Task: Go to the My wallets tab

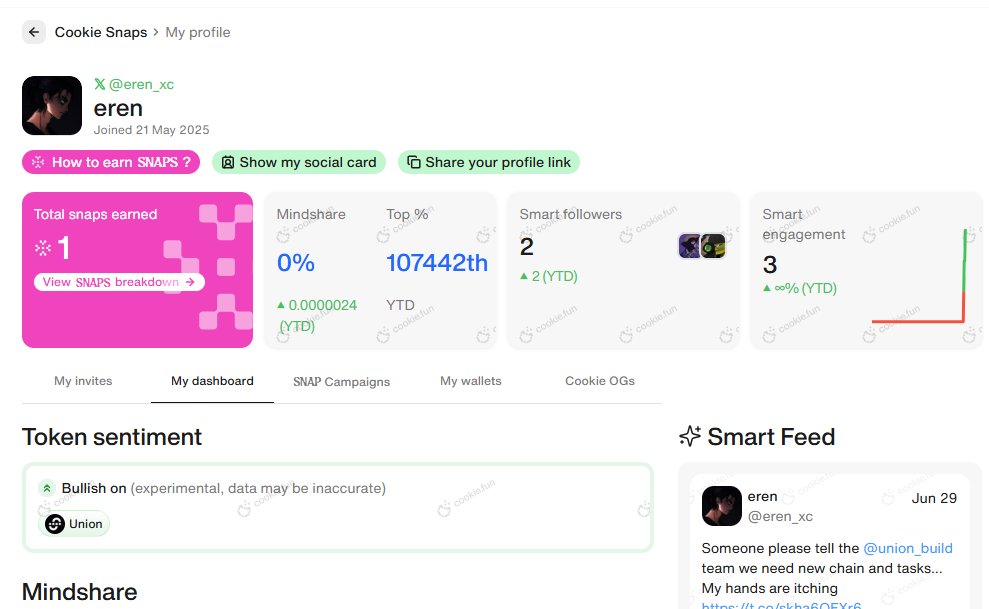Action: pos(471,381)
